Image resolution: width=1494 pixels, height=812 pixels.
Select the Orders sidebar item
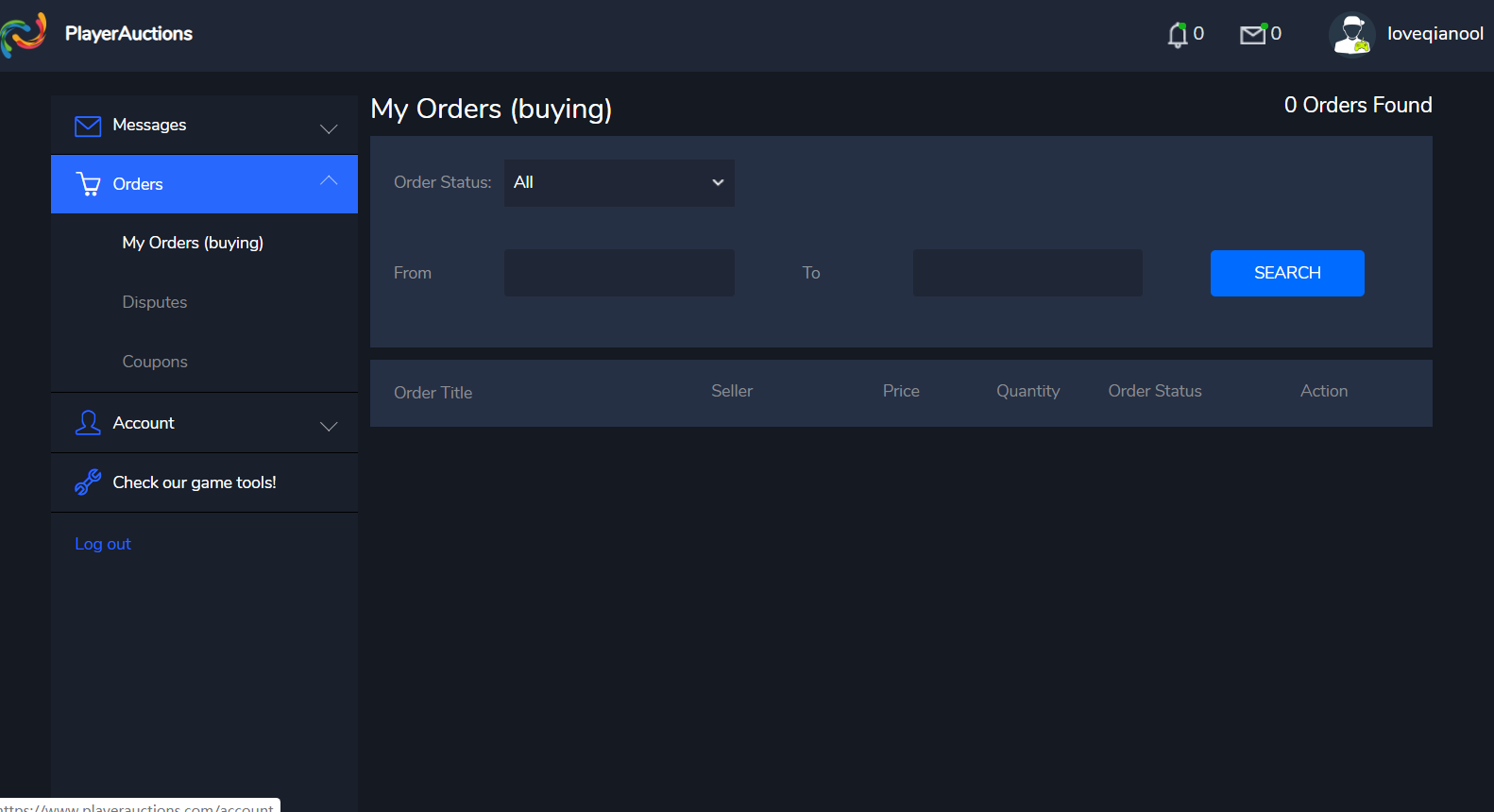tap(204, 184)
